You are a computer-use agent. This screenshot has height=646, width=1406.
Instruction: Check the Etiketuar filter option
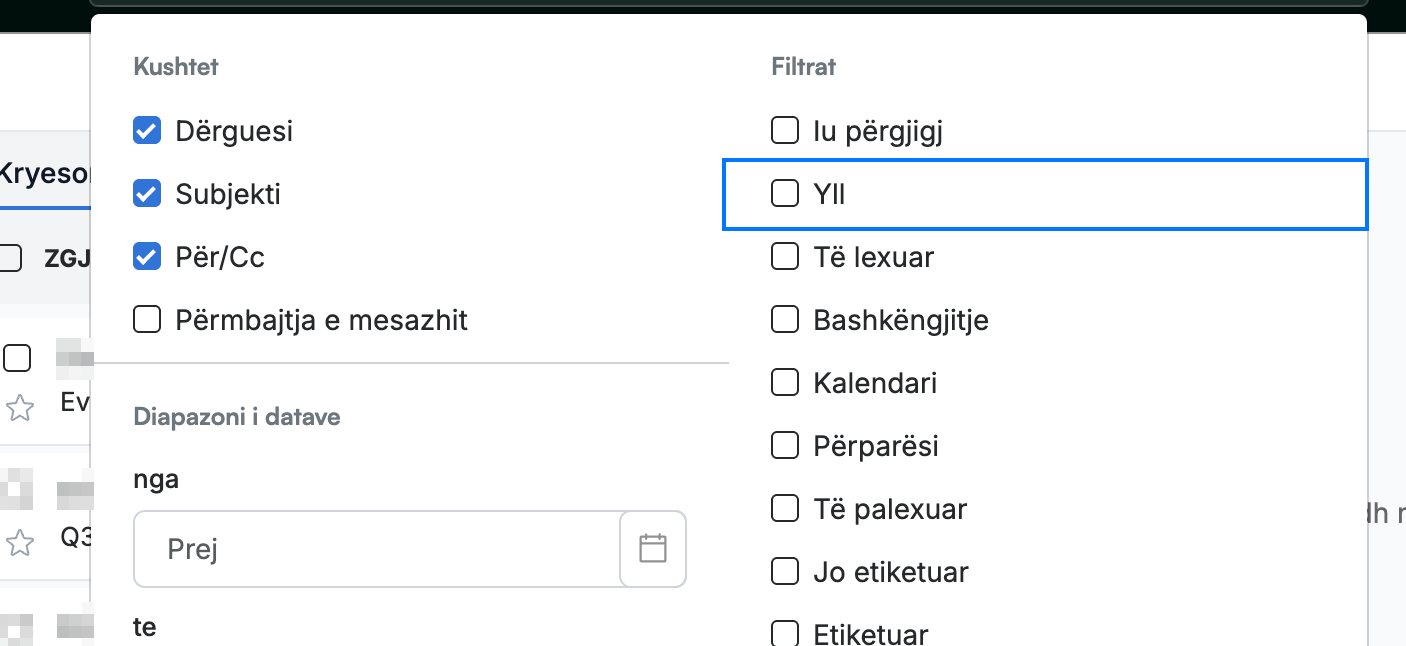[785, 634]
